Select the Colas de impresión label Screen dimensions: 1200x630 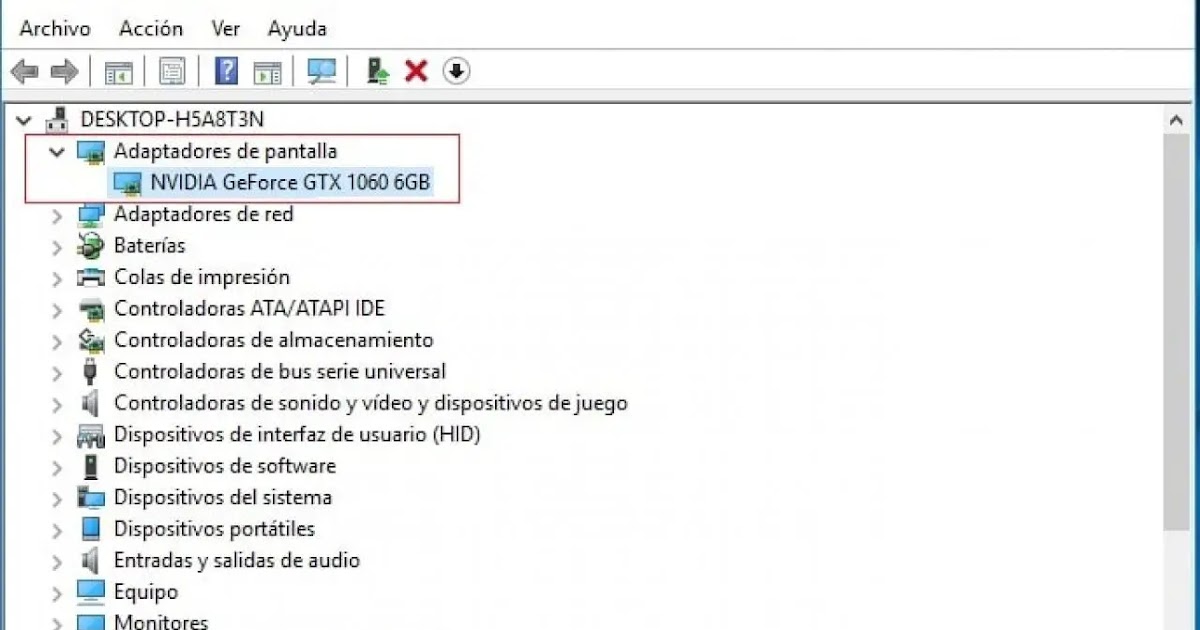pos(202,277)
